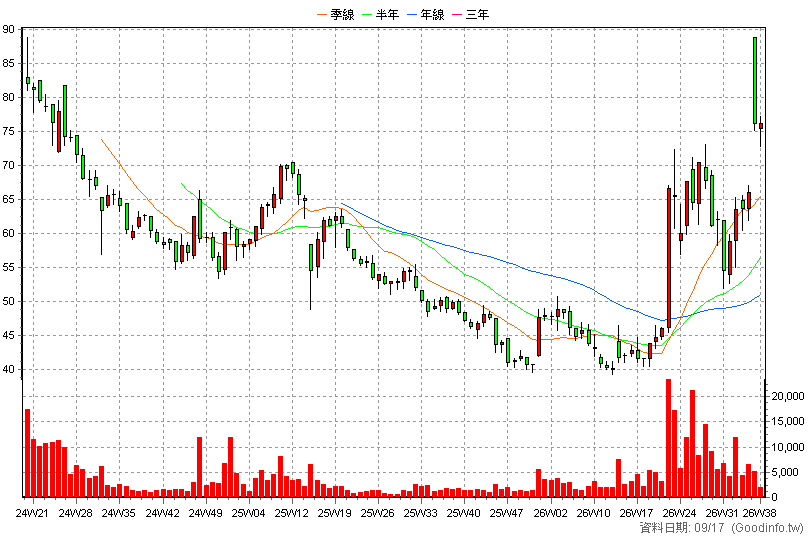Image resolution: width=808 pixels, height=540 pixels.
Task: Click the blue line marker beside 年線
Action: pos(413,14)
